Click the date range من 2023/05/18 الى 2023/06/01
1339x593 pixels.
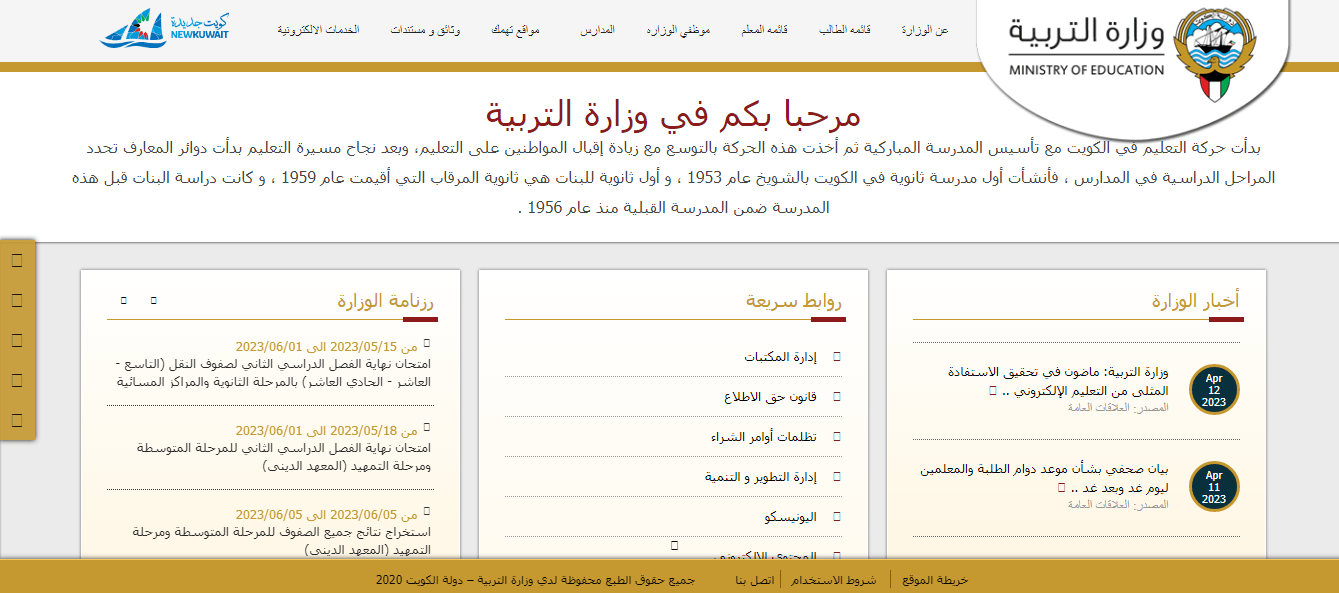tap(326, 430)
